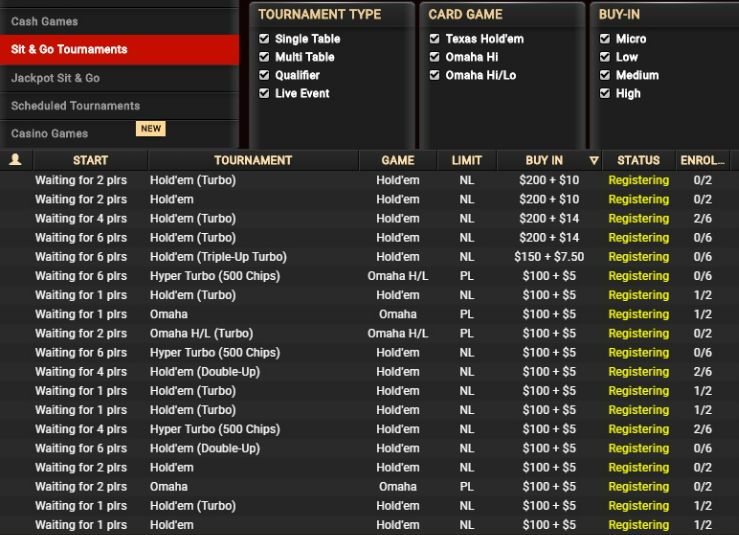739x535 pixels.
Task: Select Sit & Go Tournaments menu item
Action: click(119, 49)
